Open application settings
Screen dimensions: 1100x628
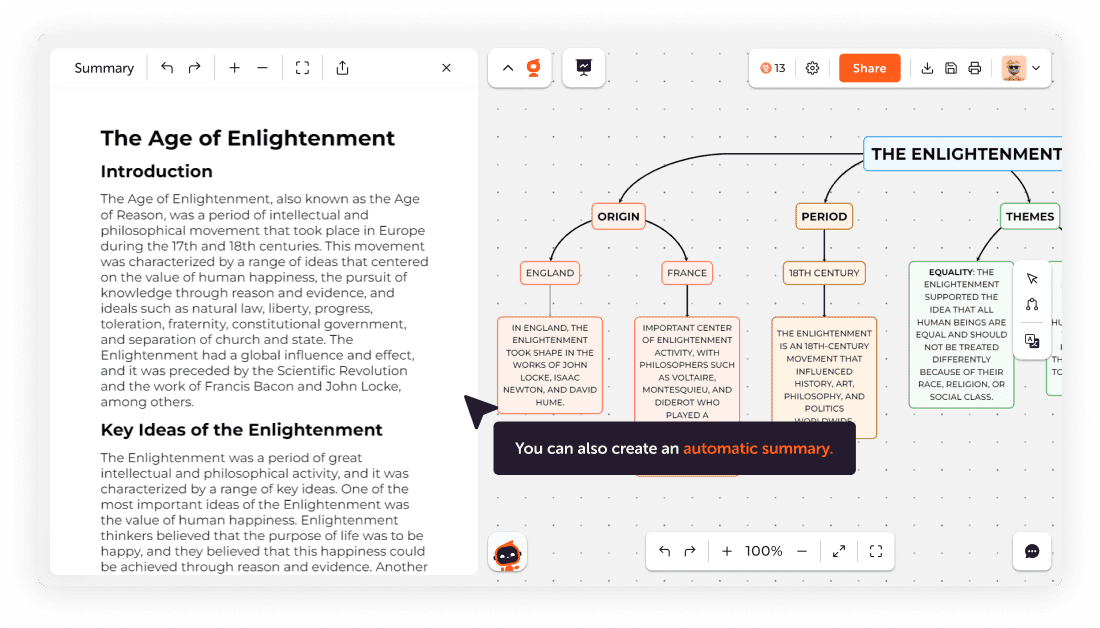(x=812, y=67)
